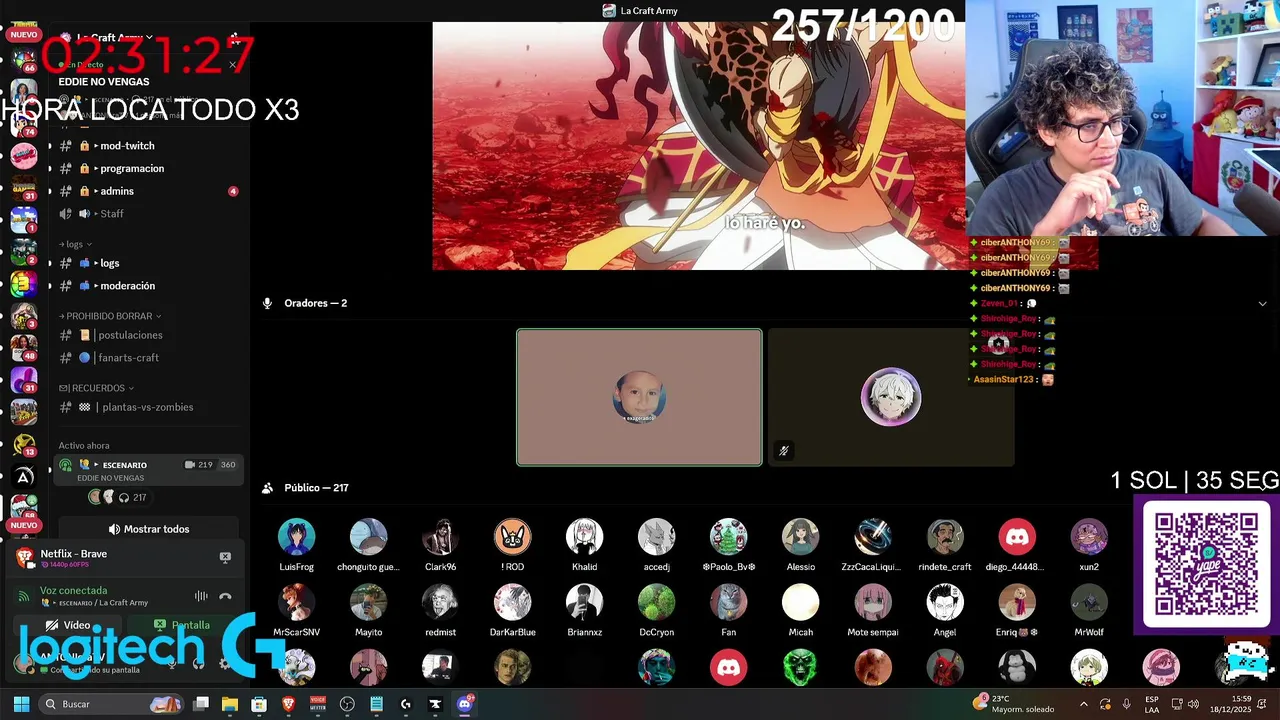Open Alessio's audience avatar
This screenshot has height=720, width=1280.
(x=800, y=537)
